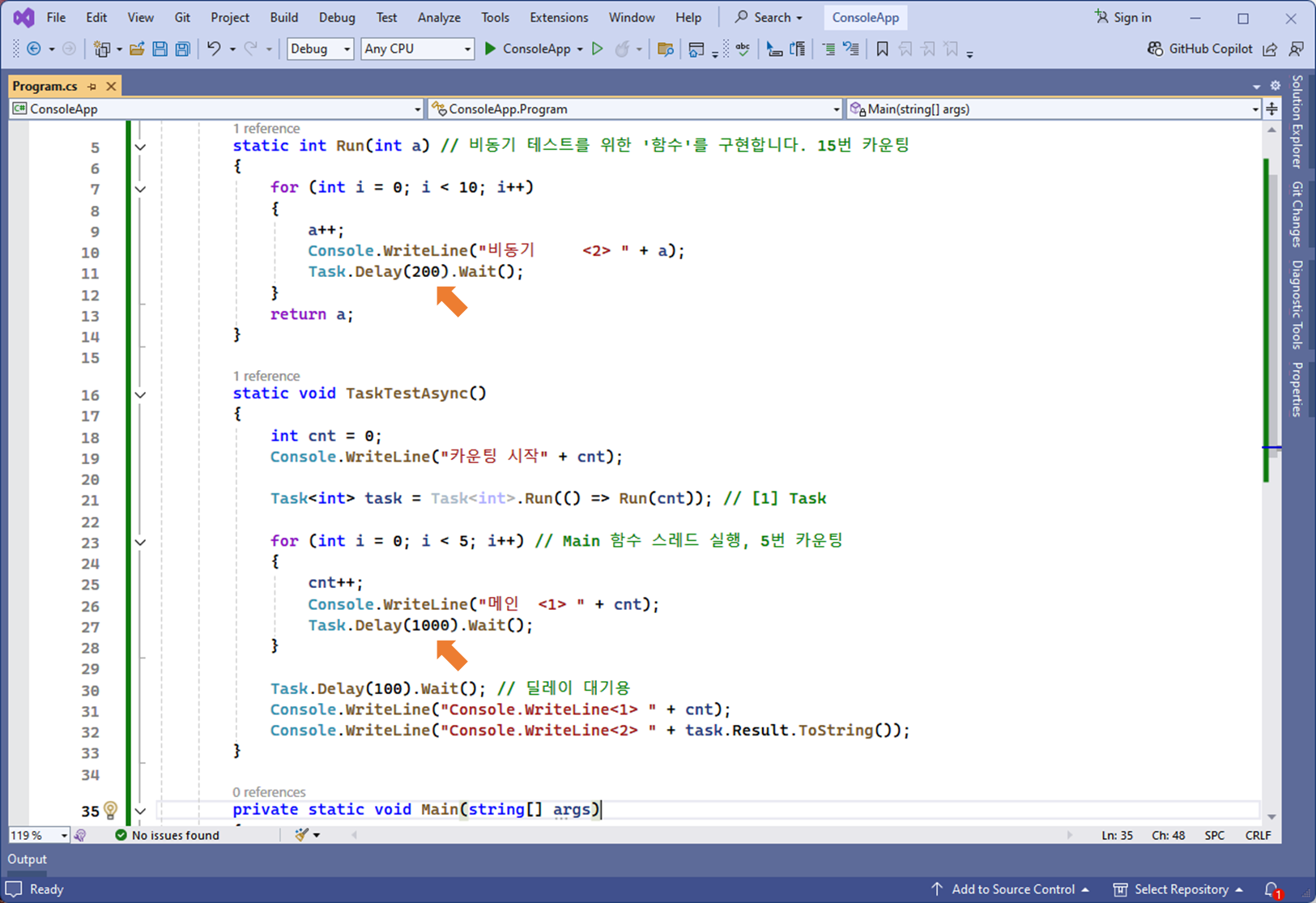
Task: Click the 1 reference link above TaskTestAsync
Action: tap(266, 376)
